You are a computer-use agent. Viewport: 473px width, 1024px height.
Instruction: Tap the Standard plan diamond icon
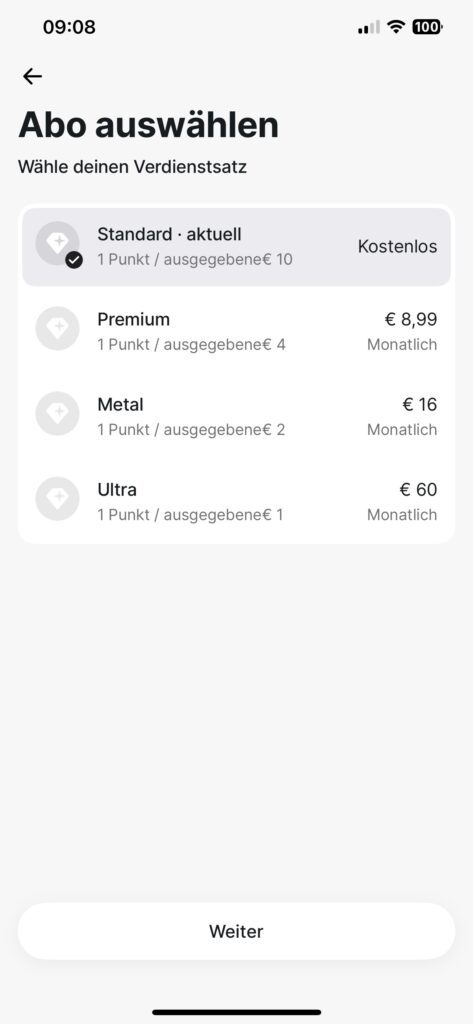tap(57, 244)
